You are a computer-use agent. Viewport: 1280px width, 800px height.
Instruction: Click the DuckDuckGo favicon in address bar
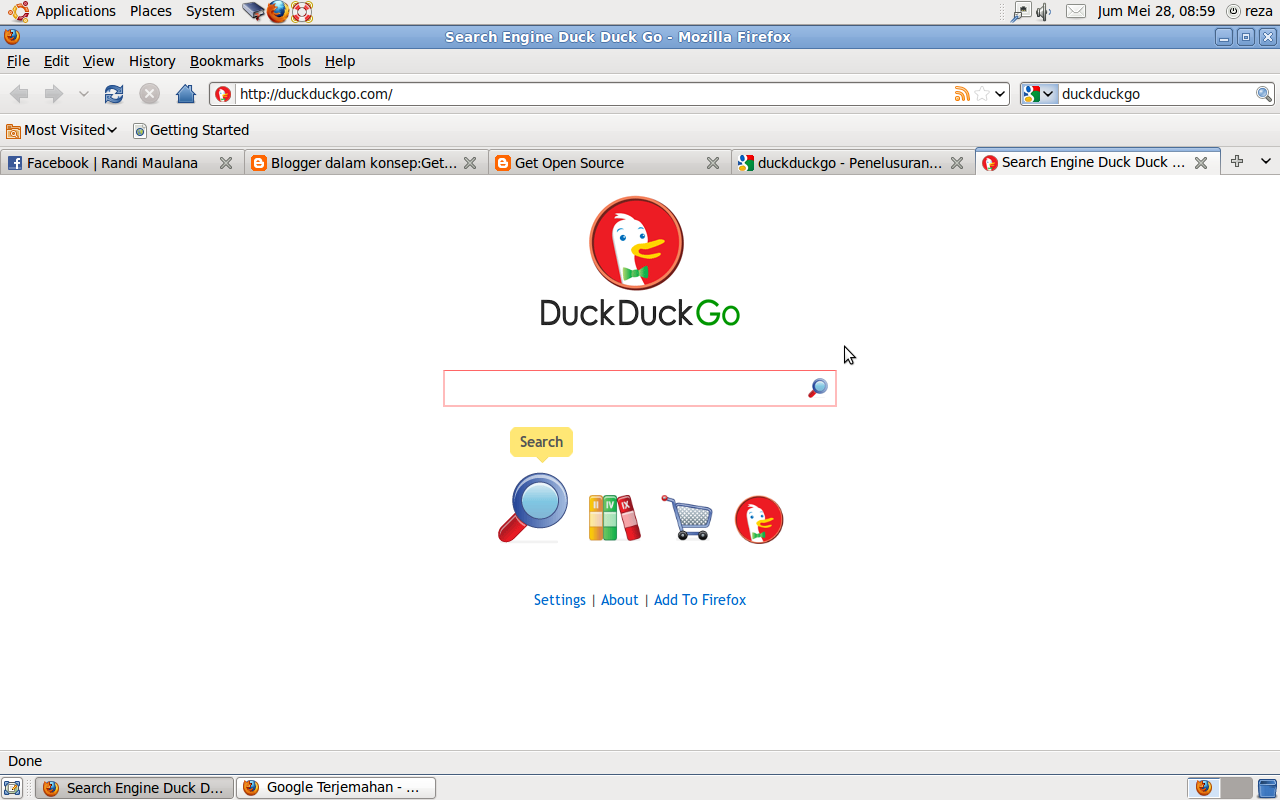pyautogui.click(x=223, y=94)
